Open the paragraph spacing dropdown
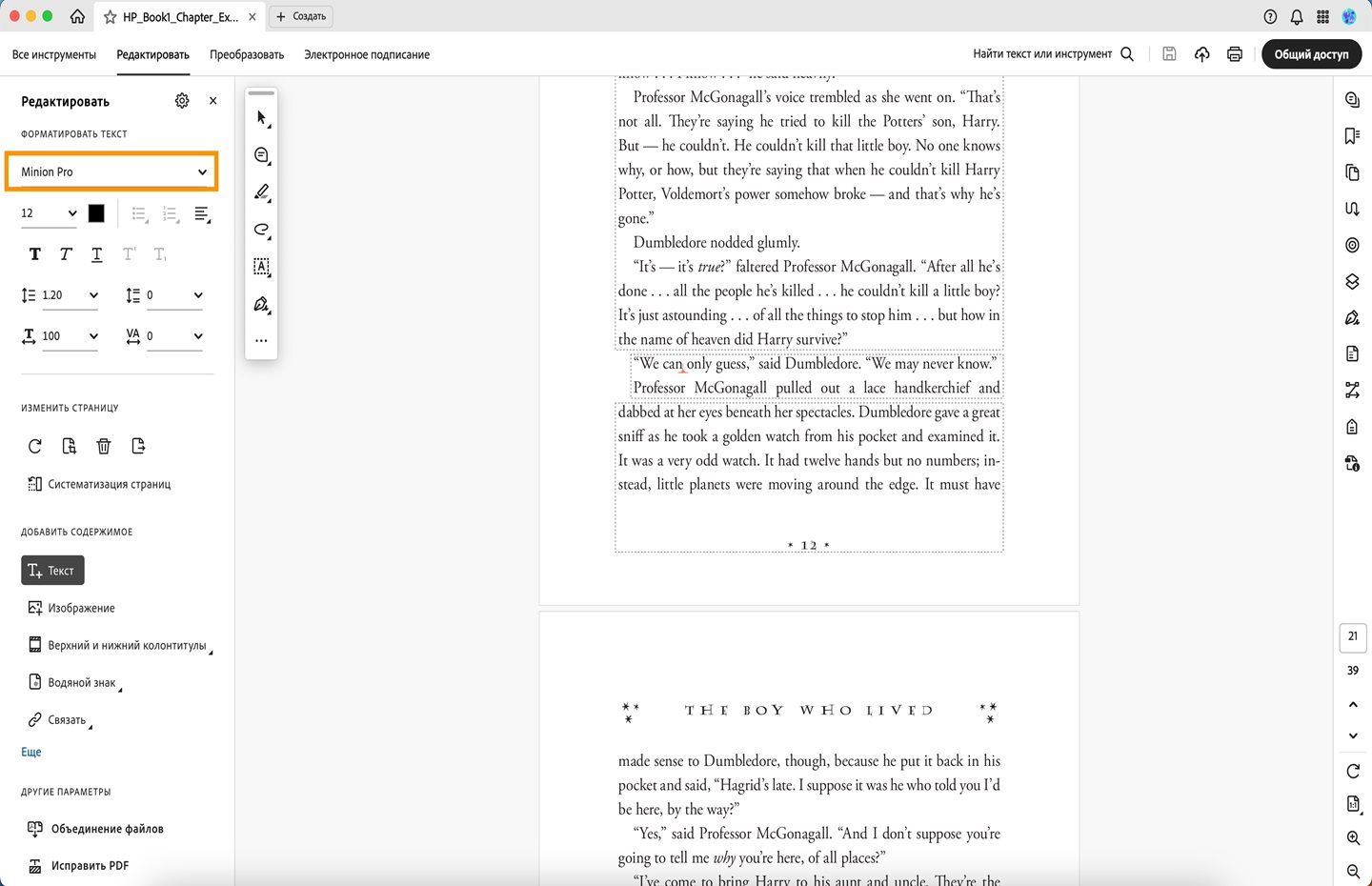This screenshot has height=886, width=1372. coord(174,295)
